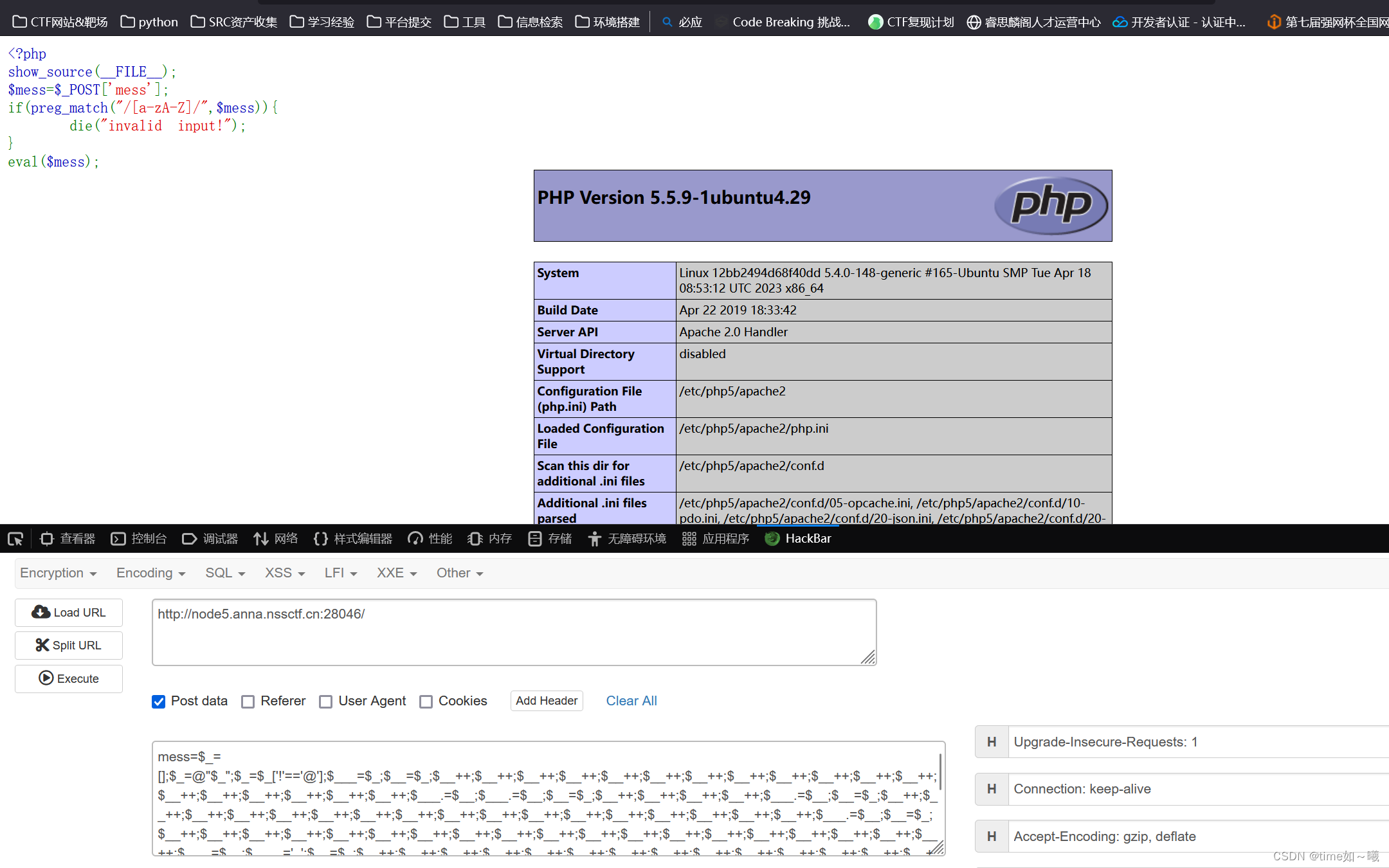Click the Split URL button
Viewport: 1389px width, 868px height.
click(69, 646)
